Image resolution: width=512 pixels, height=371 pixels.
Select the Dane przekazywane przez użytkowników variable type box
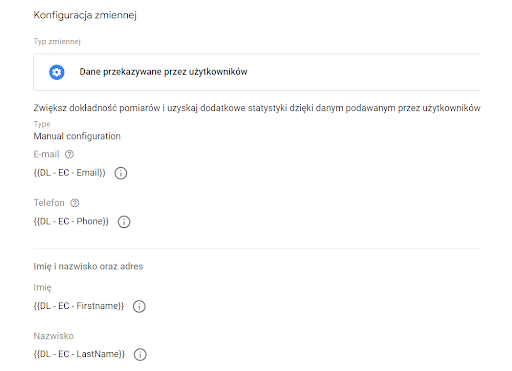click(257, 72)
